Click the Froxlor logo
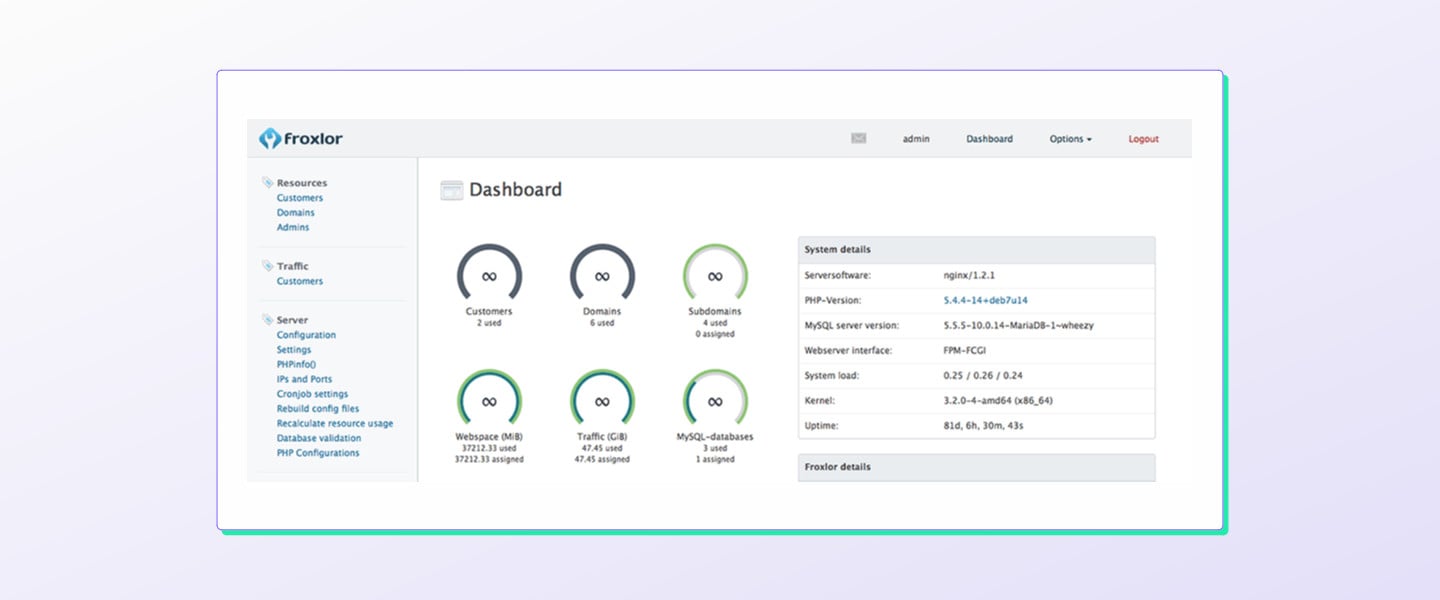The height and width of the screenshot is (600, 1440). 300,139
